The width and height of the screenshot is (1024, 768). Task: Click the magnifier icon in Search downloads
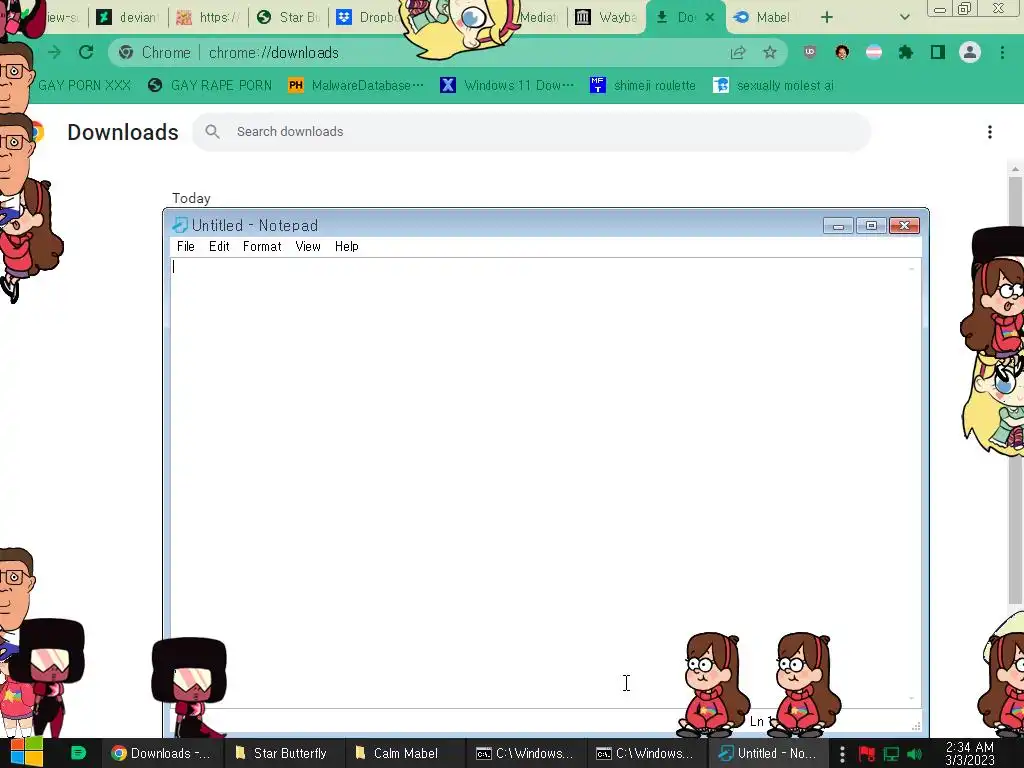pyautogui.click(x=212, y=132)
